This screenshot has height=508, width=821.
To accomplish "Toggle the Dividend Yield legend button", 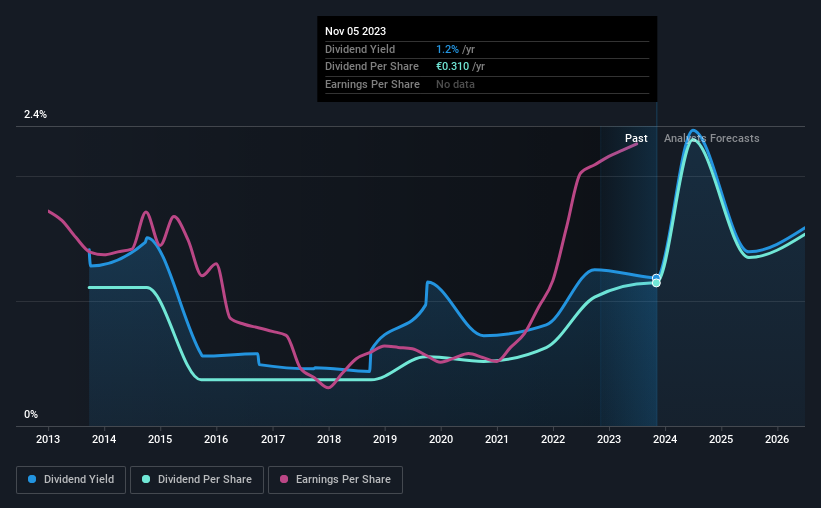I will pos(71,480).
